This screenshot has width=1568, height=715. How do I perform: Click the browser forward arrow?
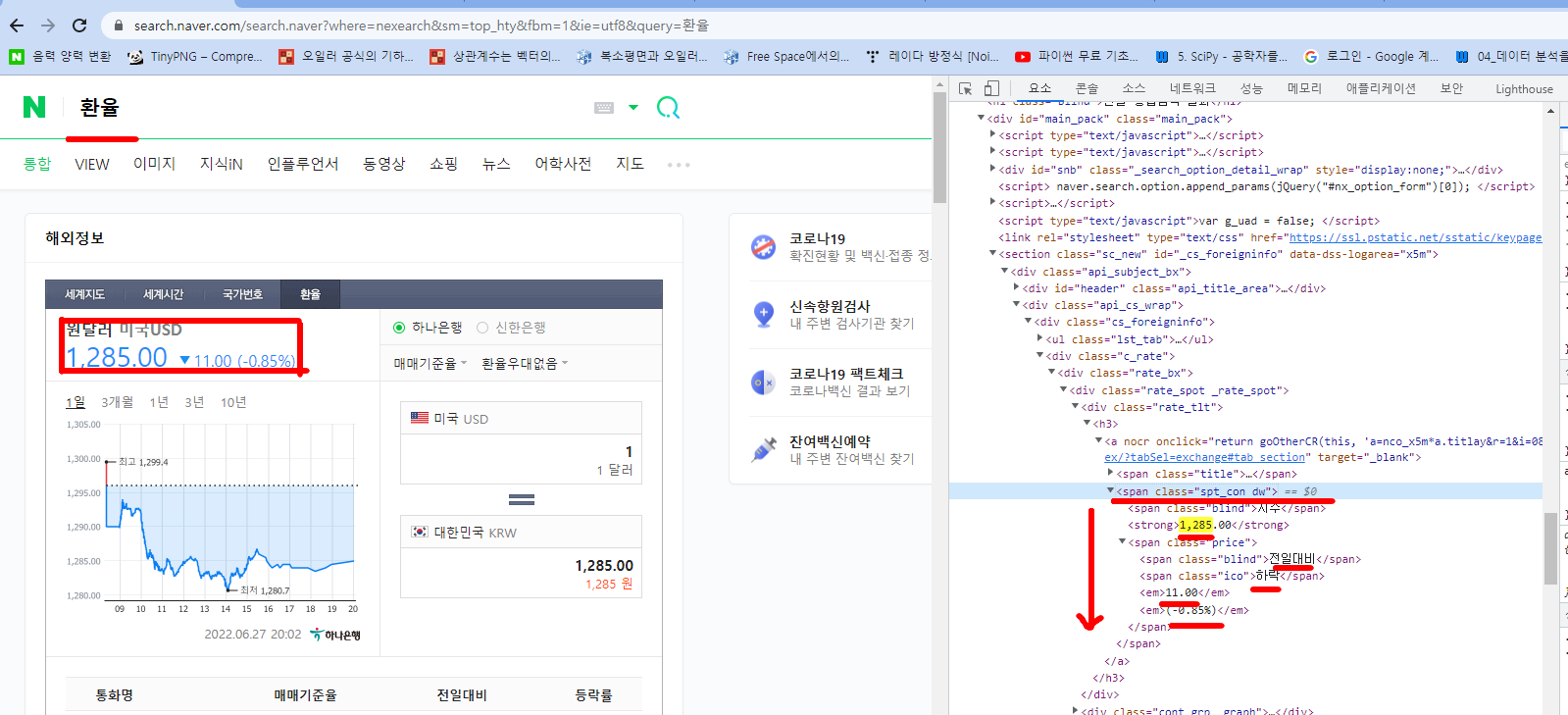[48, 26]
